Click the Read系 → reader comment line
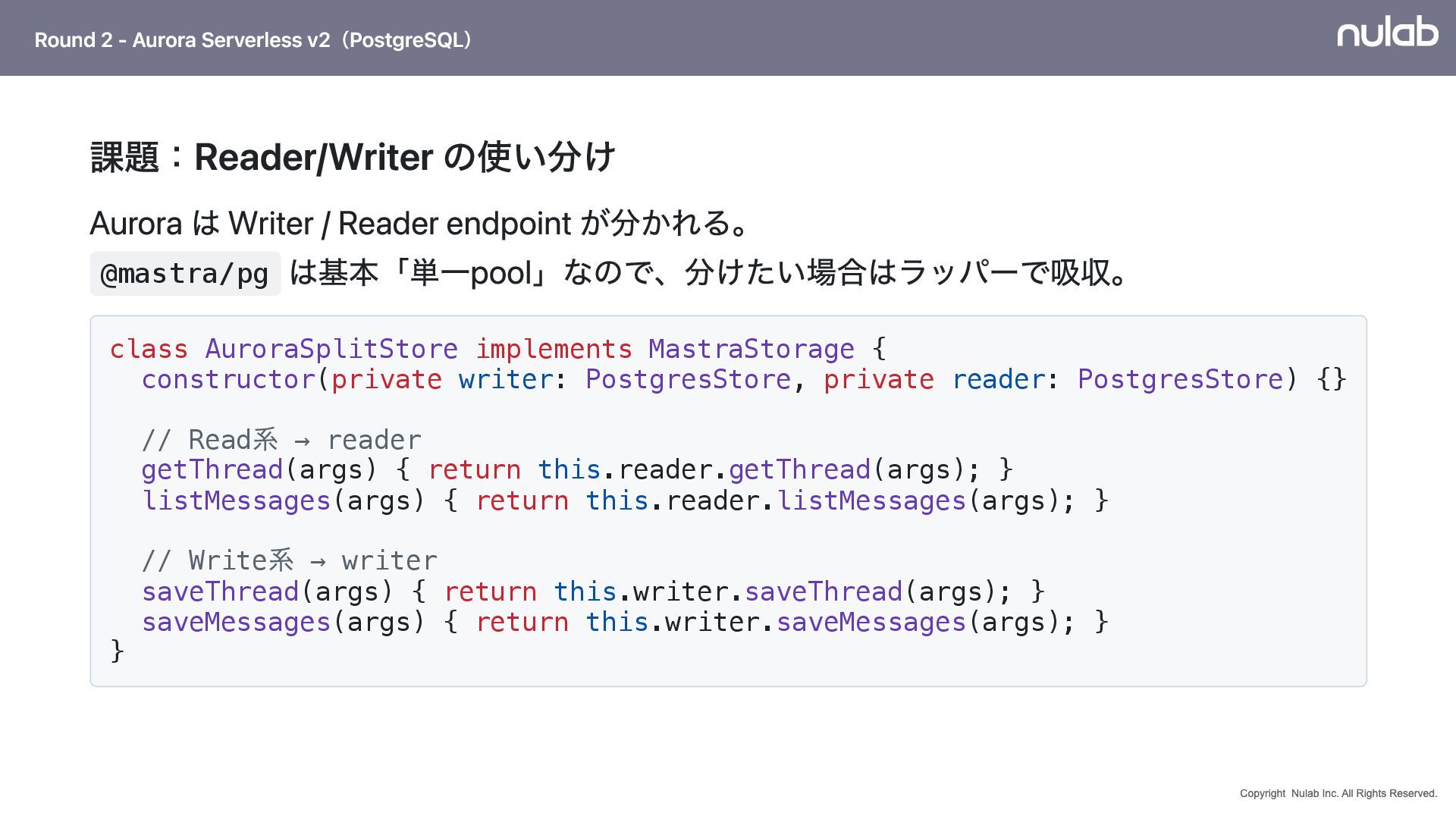Image resolution: width=1456 pixels, height=819 pixels. (281, 440)
